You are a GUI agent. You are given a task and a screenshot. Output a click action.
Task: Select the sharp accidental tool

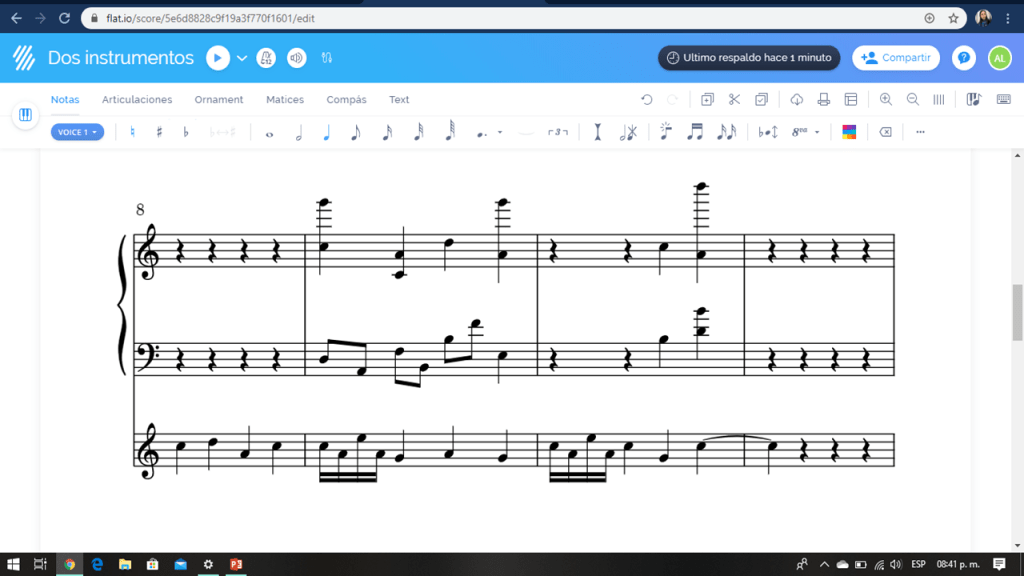159,132
